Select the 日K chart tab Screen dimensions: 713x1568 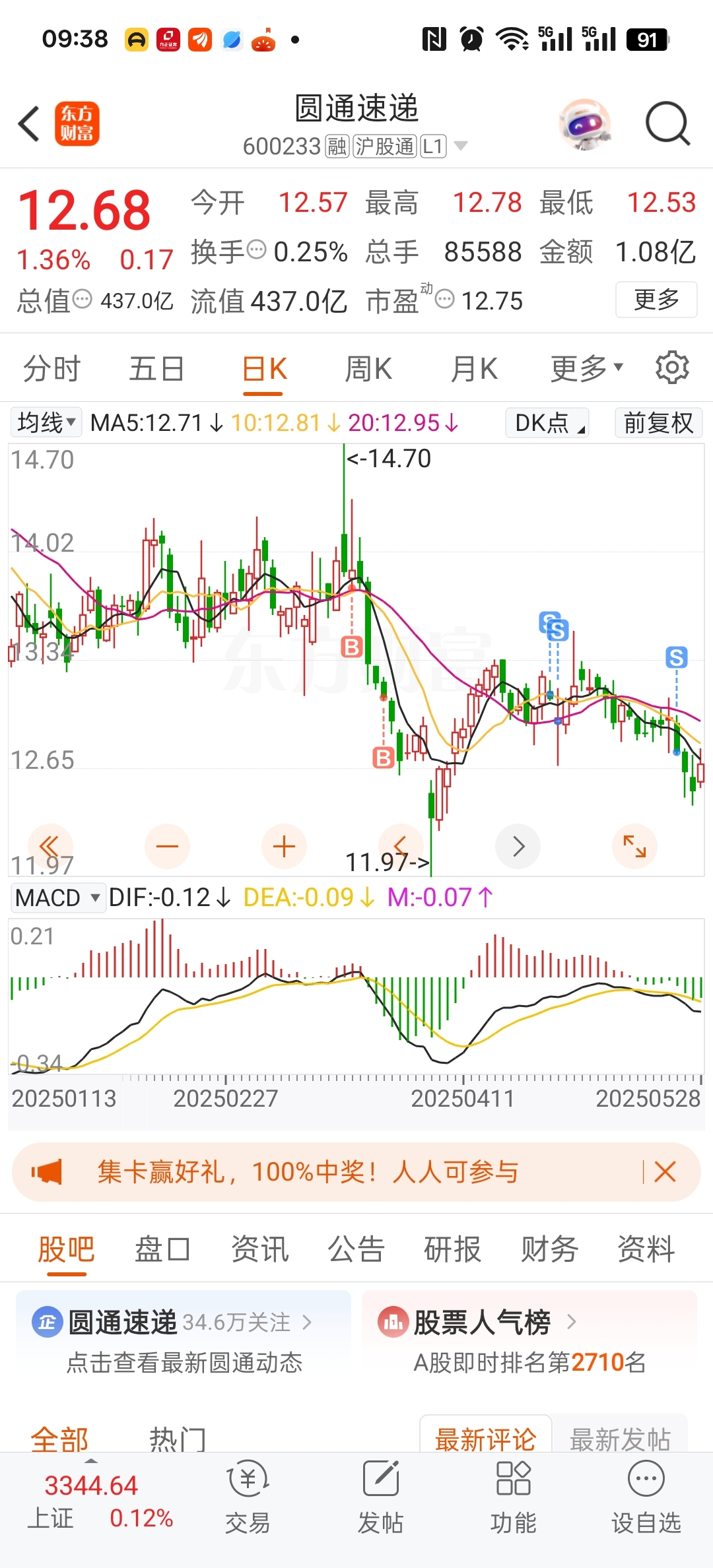[264, 368]
